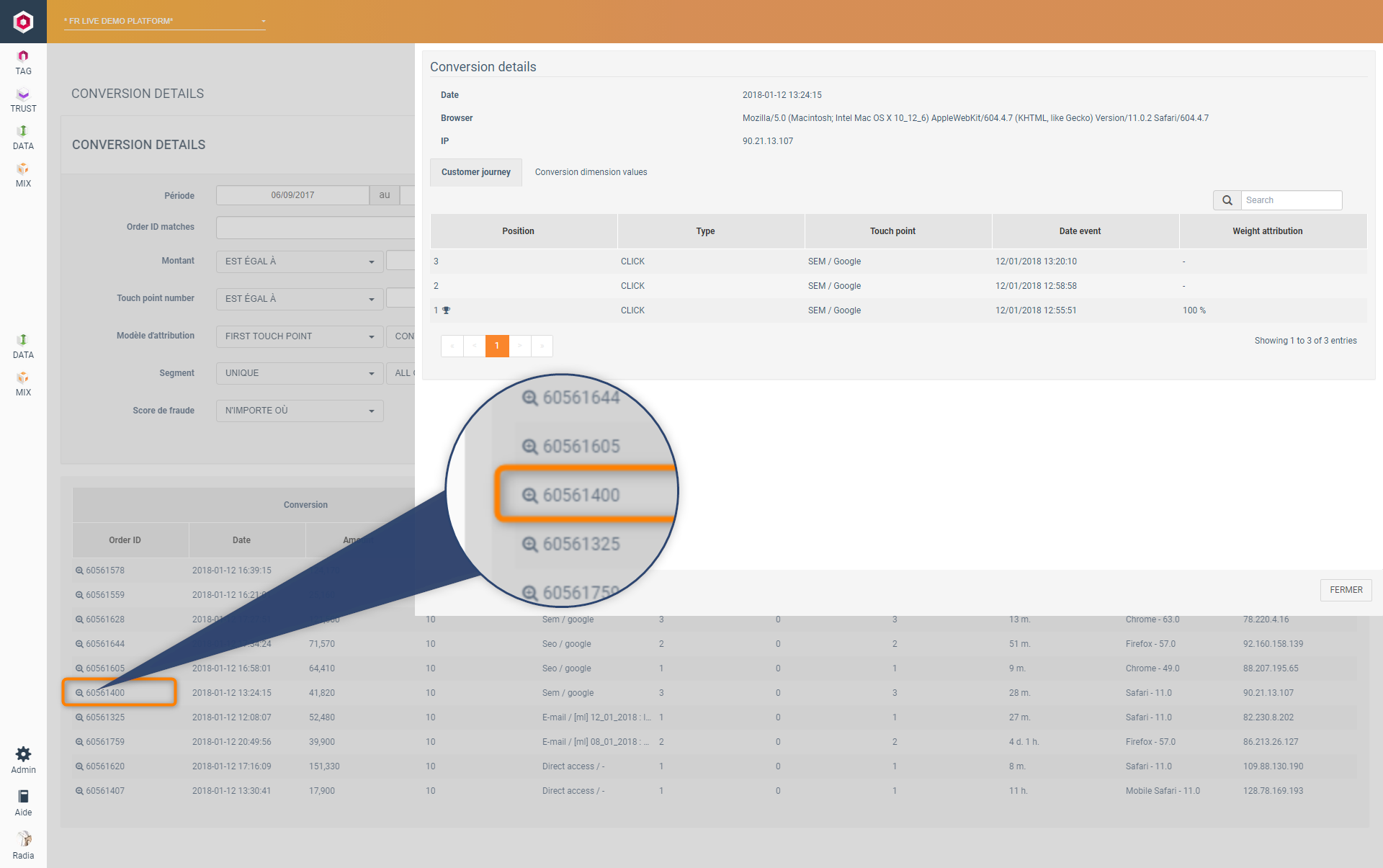
Task: Sort by Date event column header
Action: (x=1079, y=231)
